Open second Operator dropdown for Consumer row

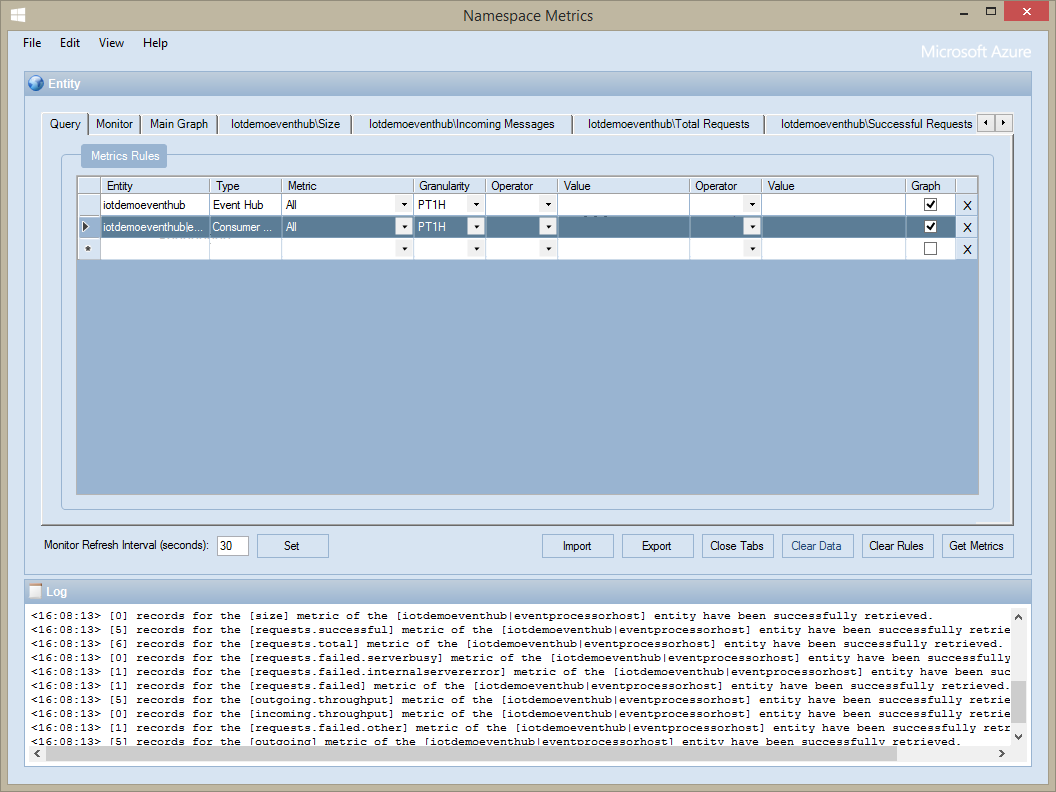click(x=752, y=227)
